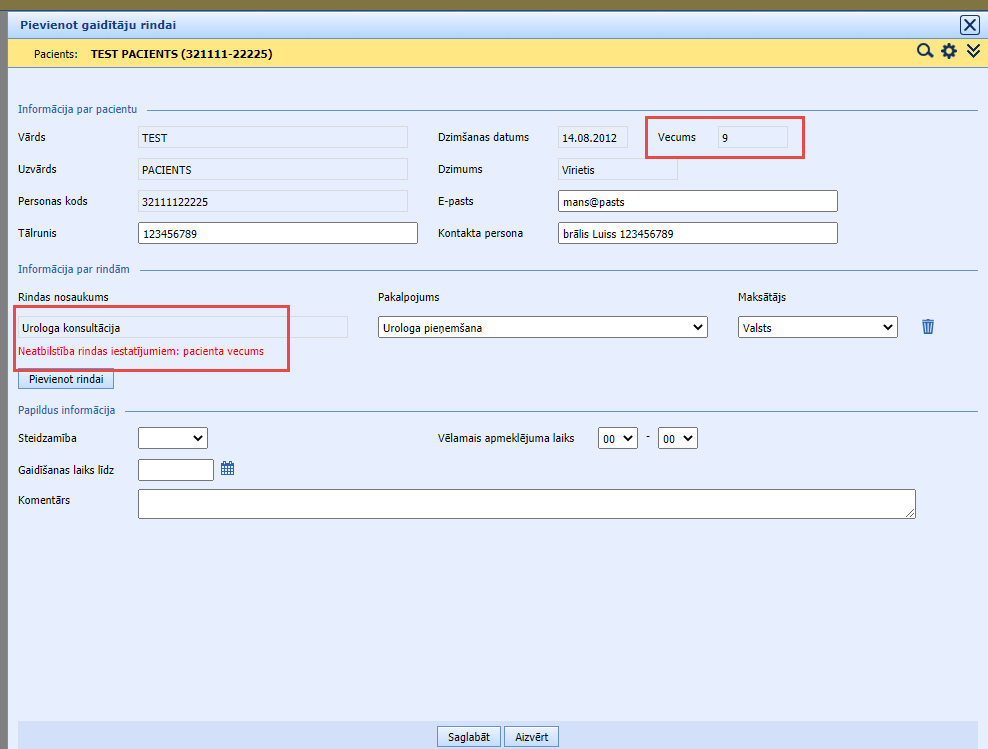Expand patient bar with double chevron icon

[x=972, y=52]
